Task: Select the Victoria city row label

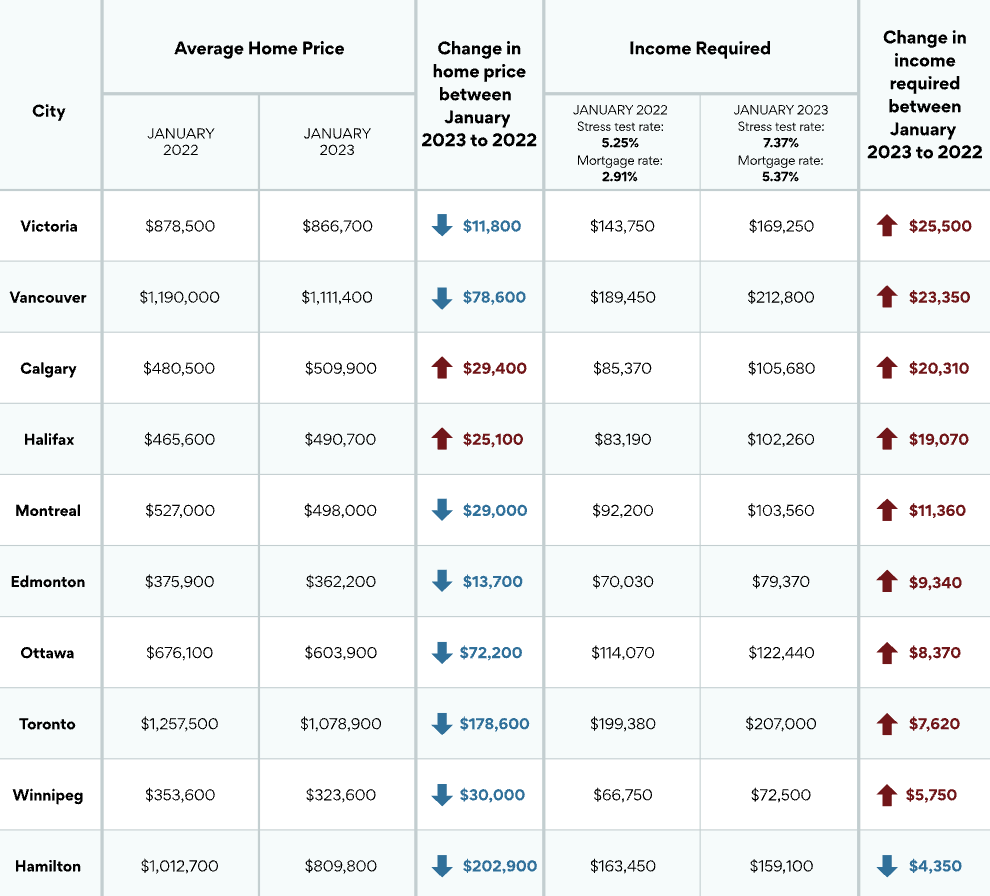Action: [49, 226]
